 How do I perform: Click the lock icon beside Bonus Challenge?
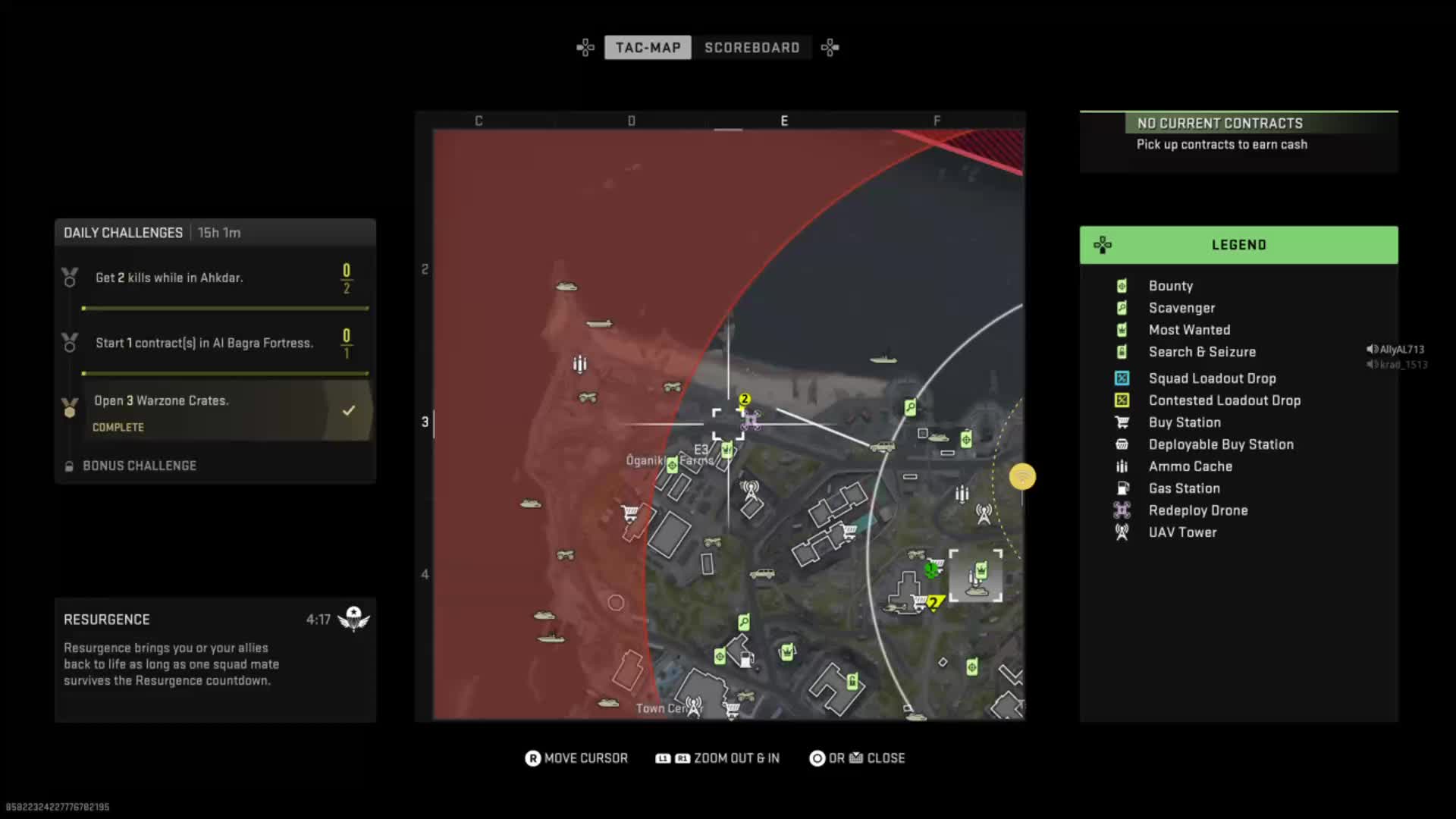click(69, 466)
